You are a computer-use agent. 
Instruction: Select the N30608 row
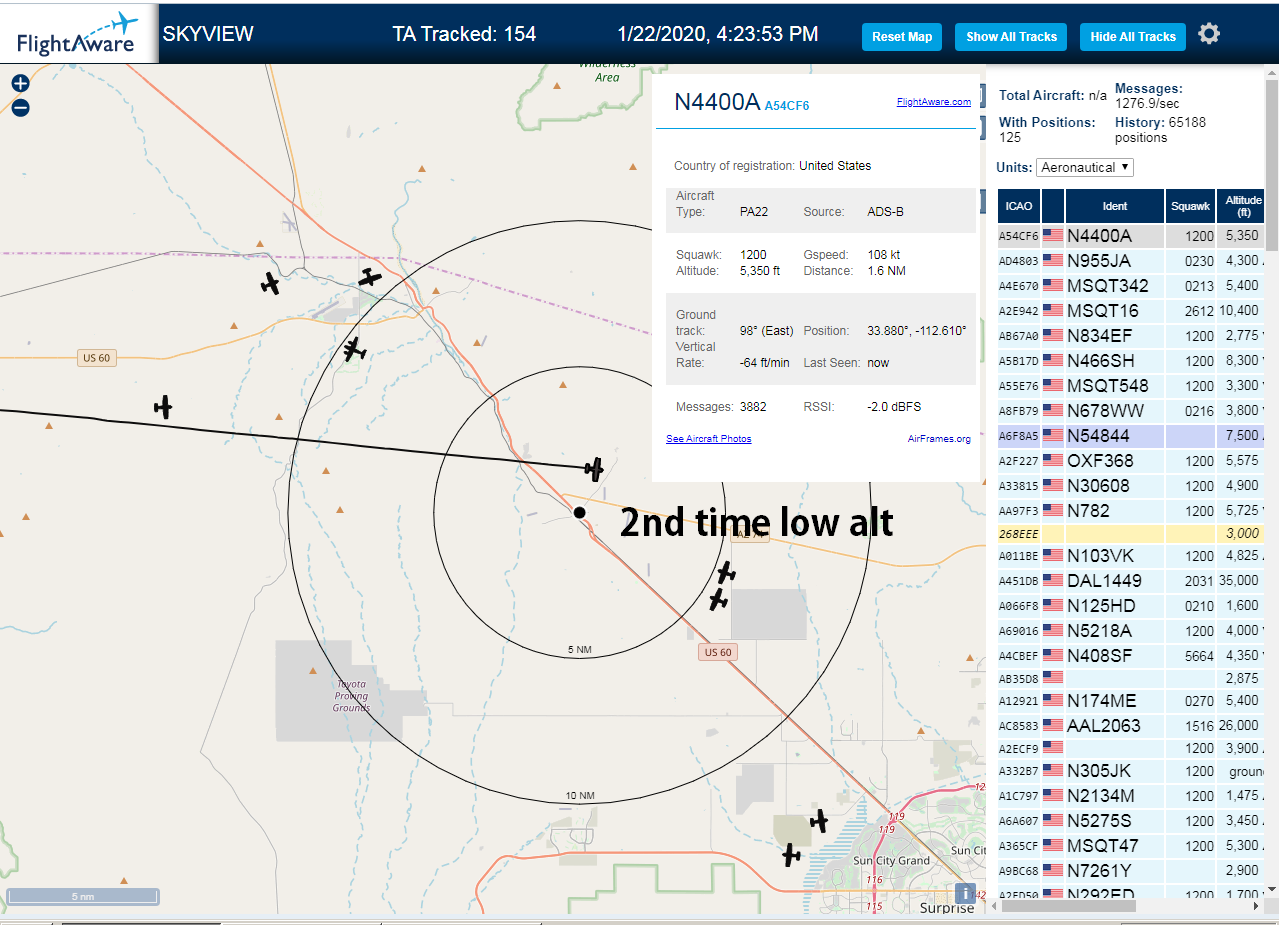pos(1132,486)
